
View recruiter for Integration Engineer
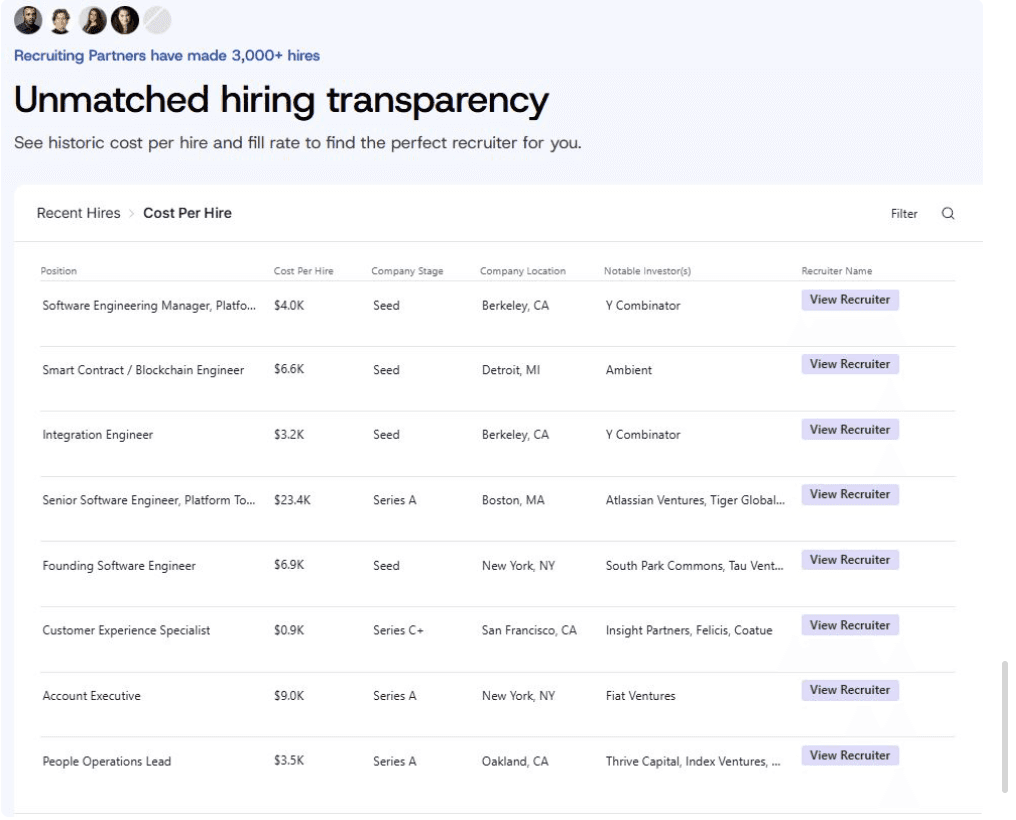tap(849, 430)
